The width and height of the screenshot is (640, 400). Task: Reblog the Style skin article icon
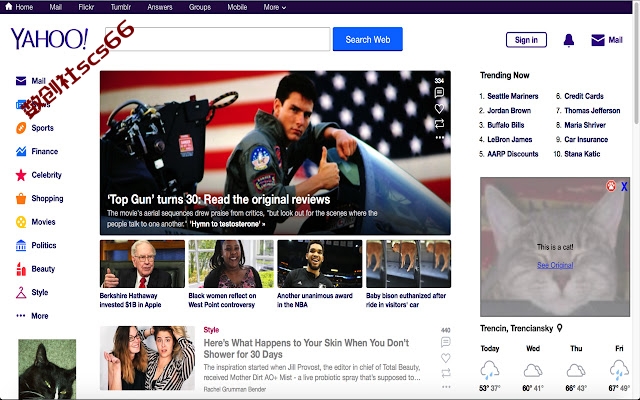click(x=446, y=373)
